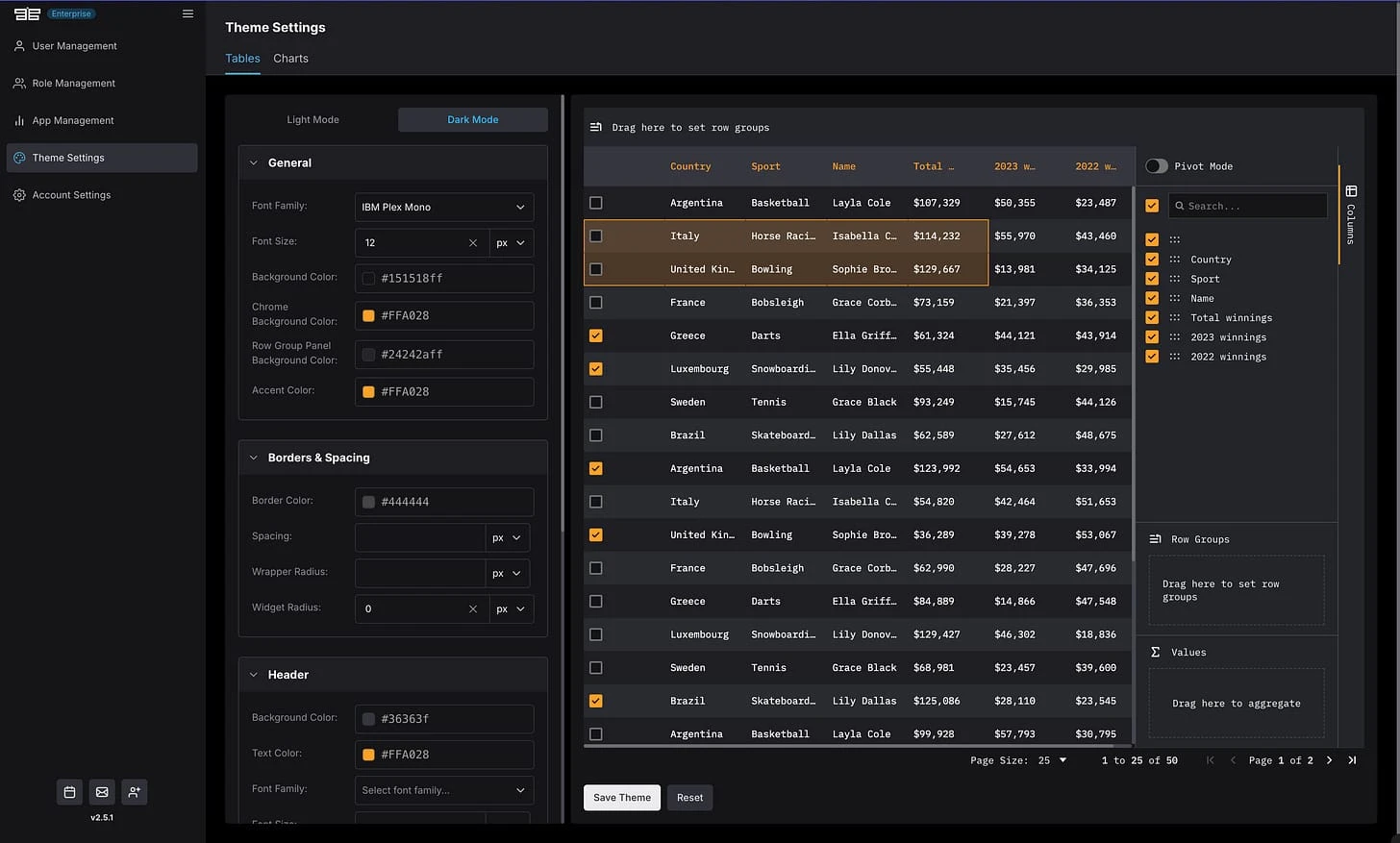This screenshot has height=843, width=1400.
Task: Click the add user icon
Action: (135, 792)
